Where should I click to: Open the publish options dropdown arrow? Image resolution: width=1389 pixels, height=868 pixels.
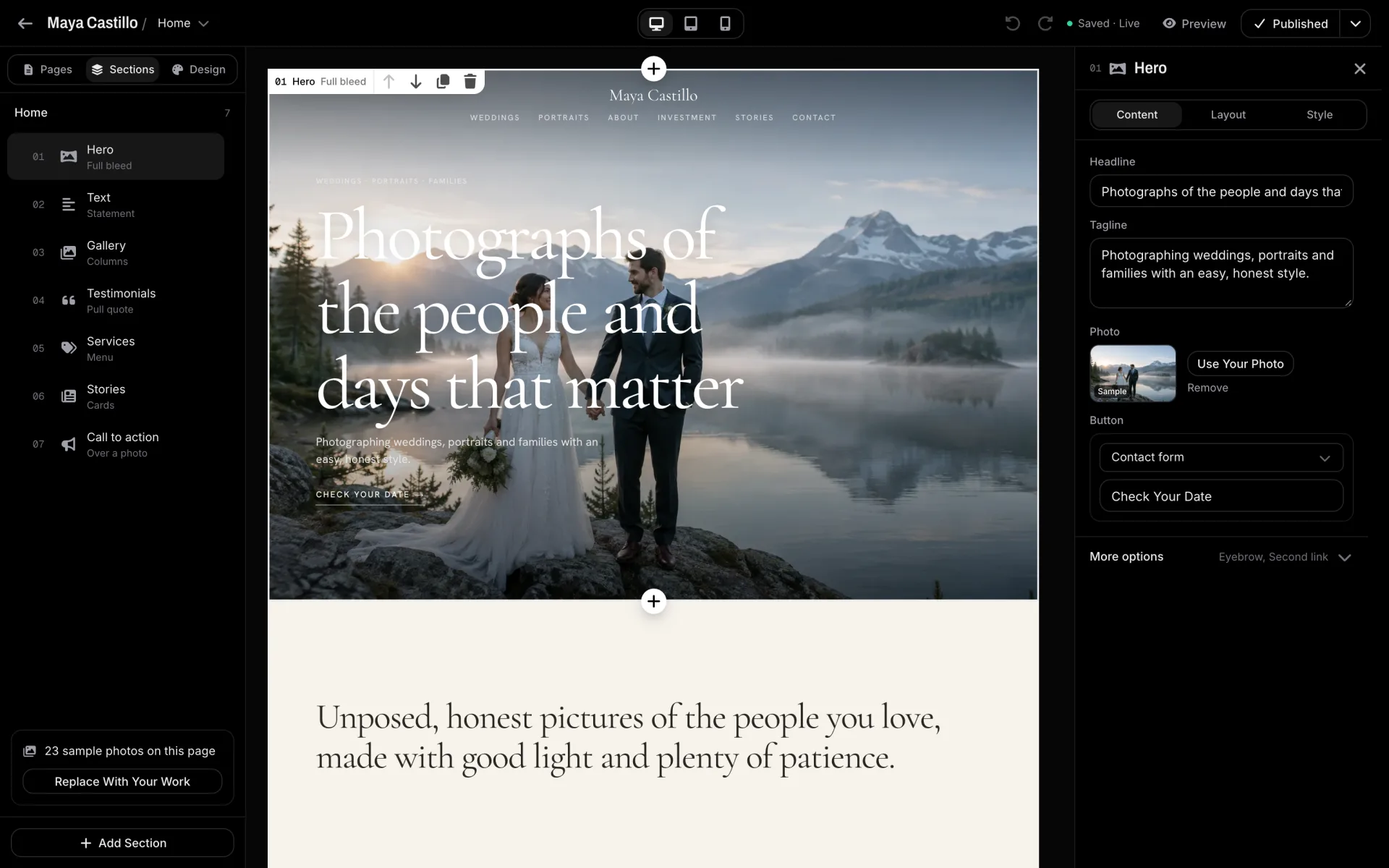click(x=1355, y=23)
